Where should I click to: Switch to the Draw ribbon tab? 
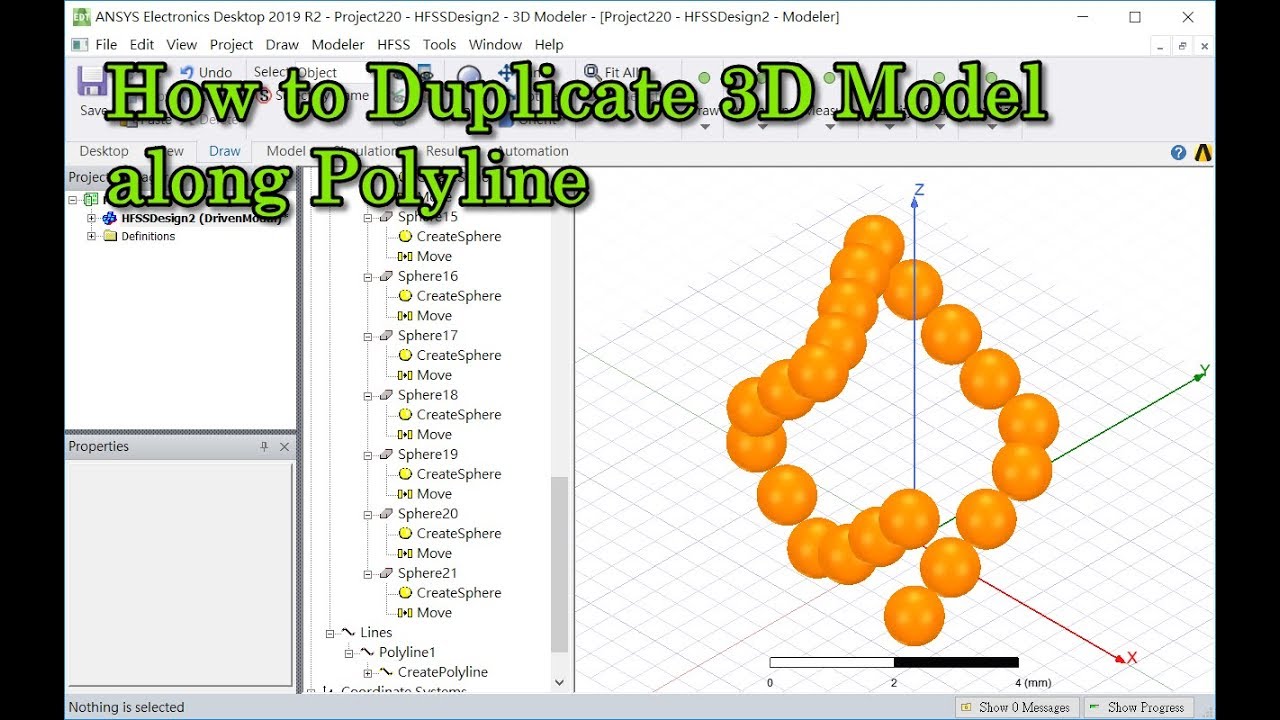[x=225, y=152]
